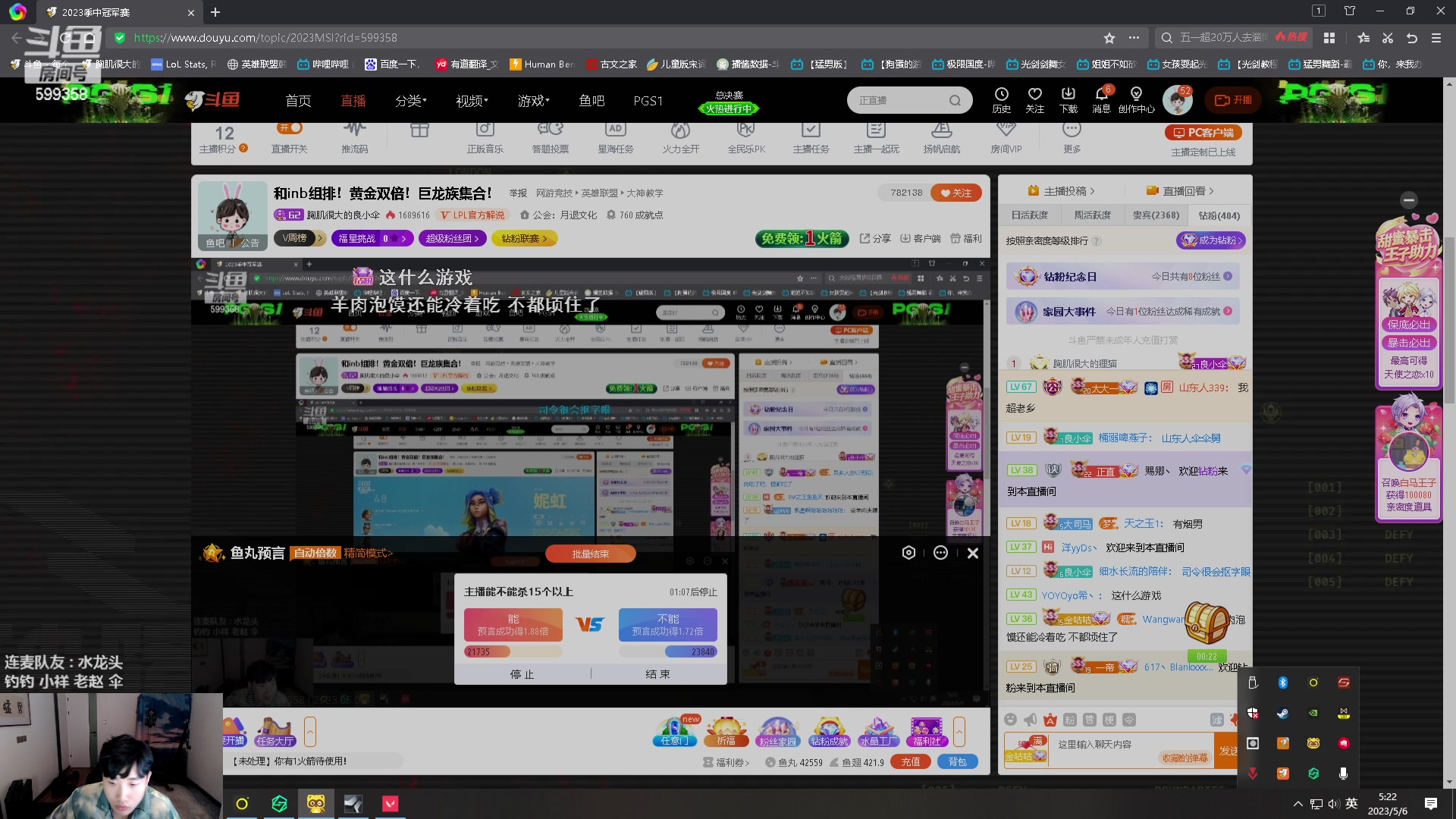
Task: Expand the left activity bar arrow by 任务大厅
Action: coord(309,732)
